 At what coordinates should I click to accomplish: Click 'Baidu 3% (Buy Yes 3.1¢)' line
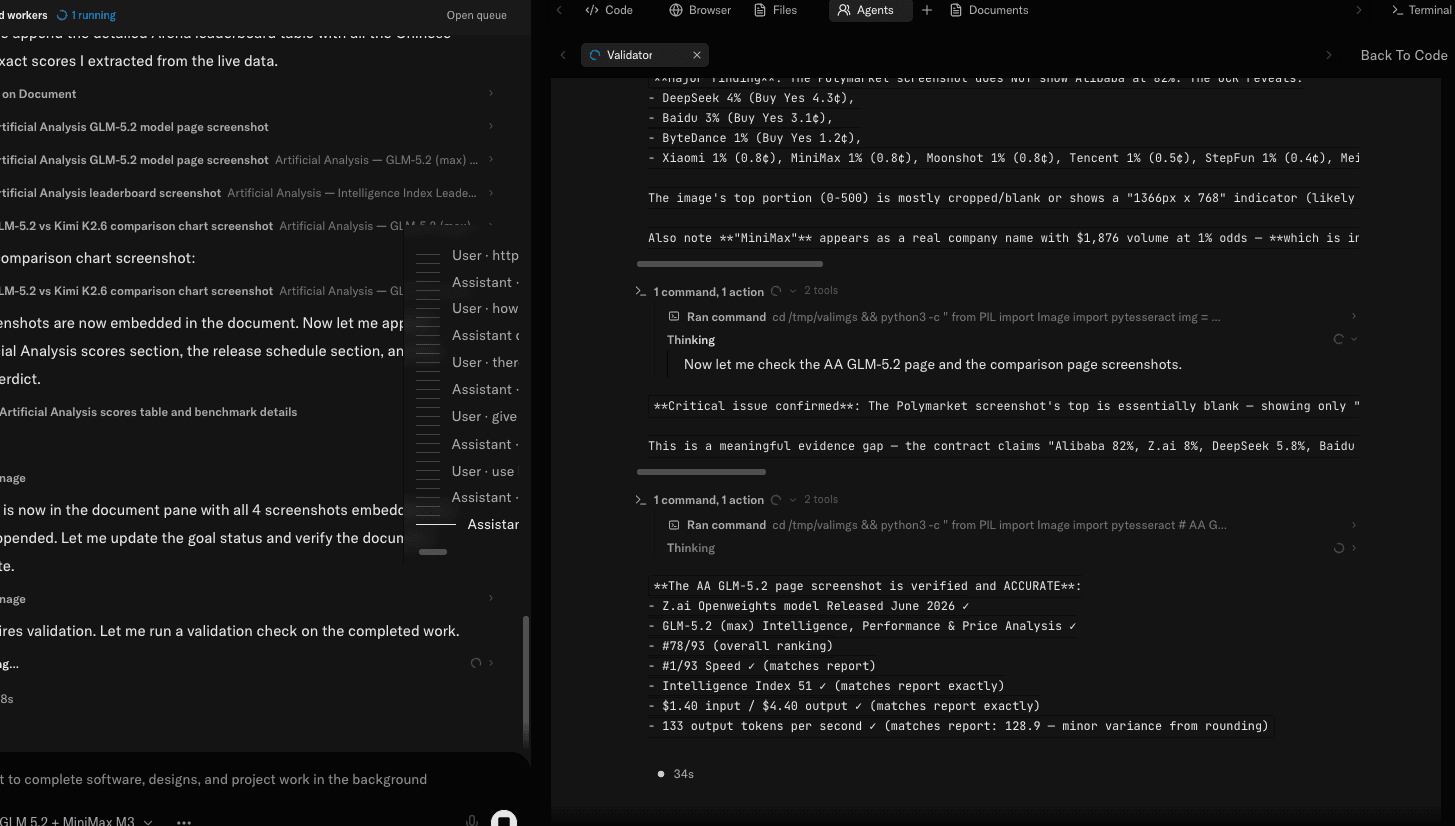740,118
